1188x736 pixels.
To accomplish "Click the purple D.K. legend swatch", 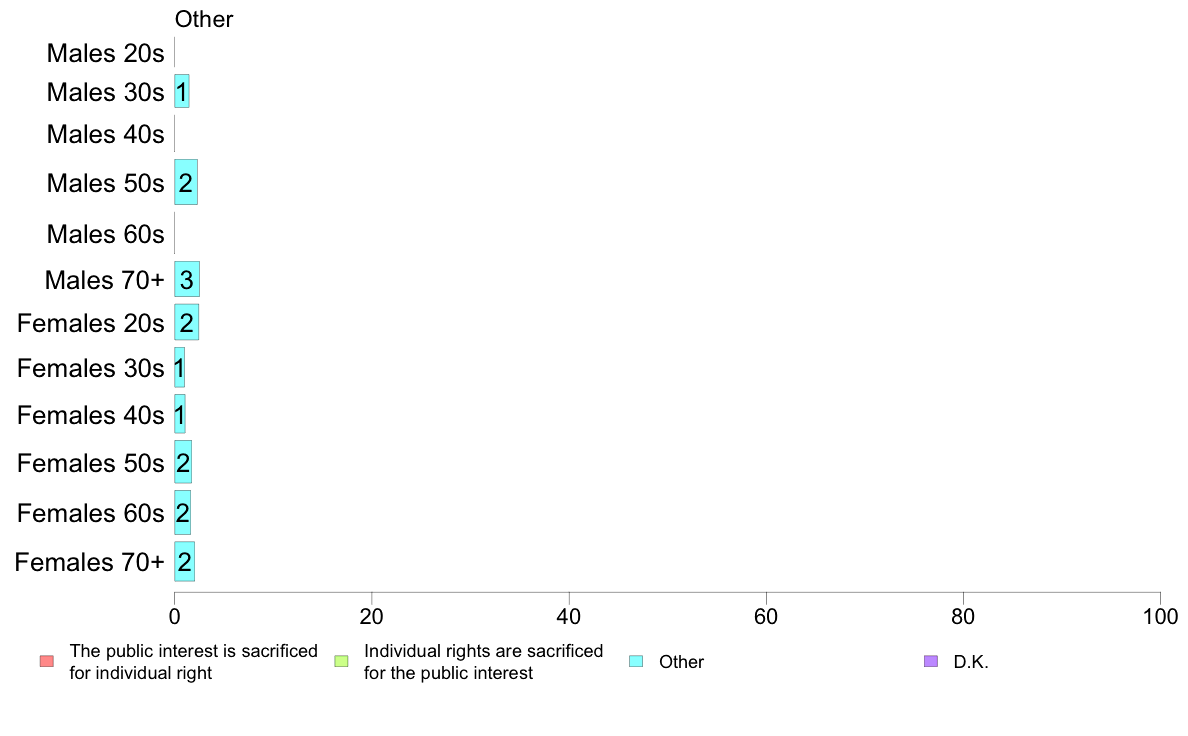I will click(931, 661).
